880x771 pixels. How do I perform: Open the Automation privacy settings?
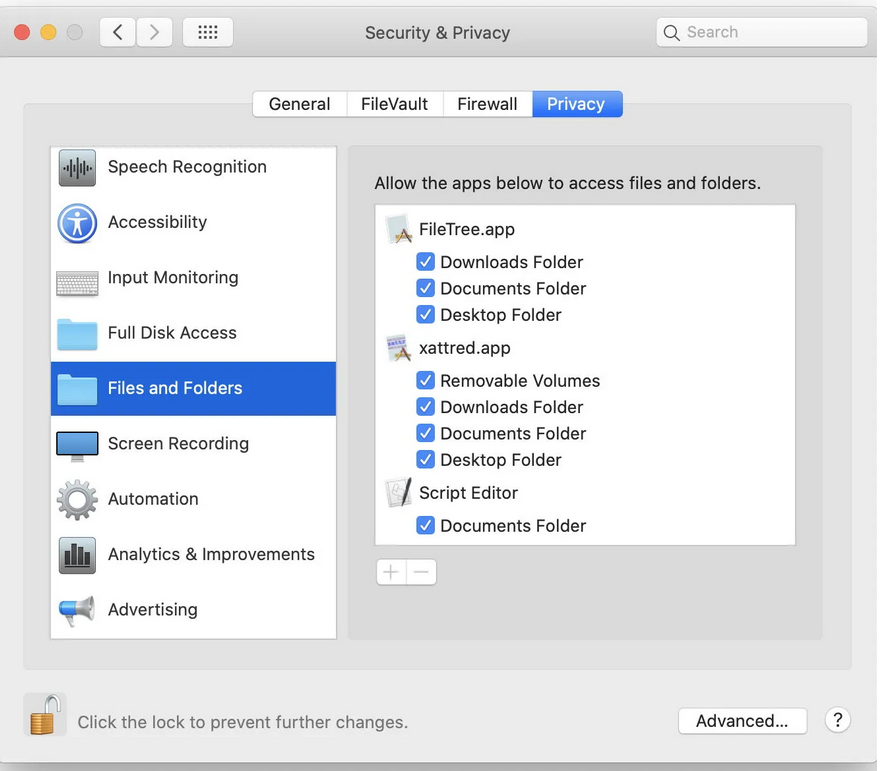tap(153, 499)
